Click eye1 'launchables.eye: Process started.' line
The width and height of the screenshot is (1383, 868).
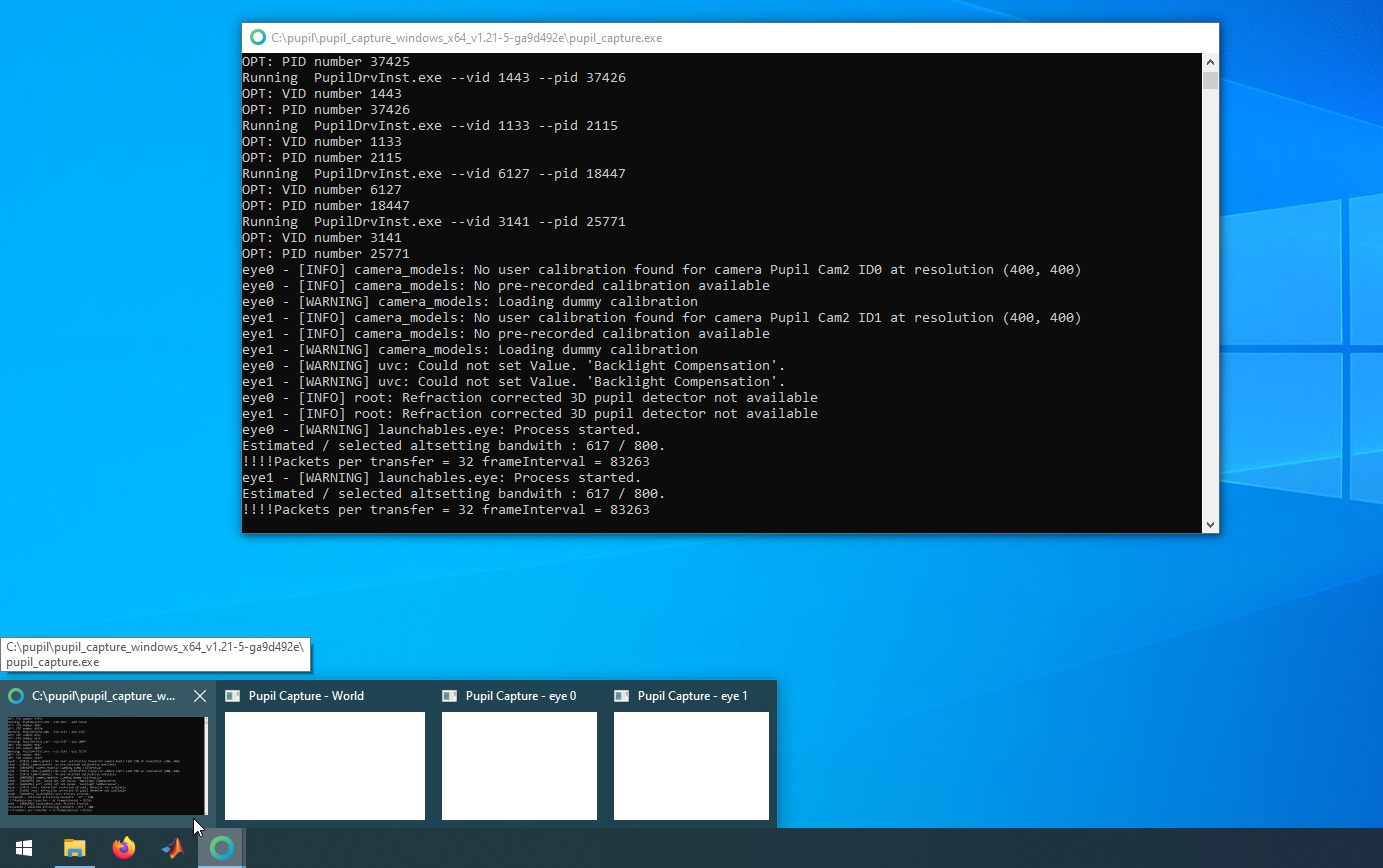(442, 477)
